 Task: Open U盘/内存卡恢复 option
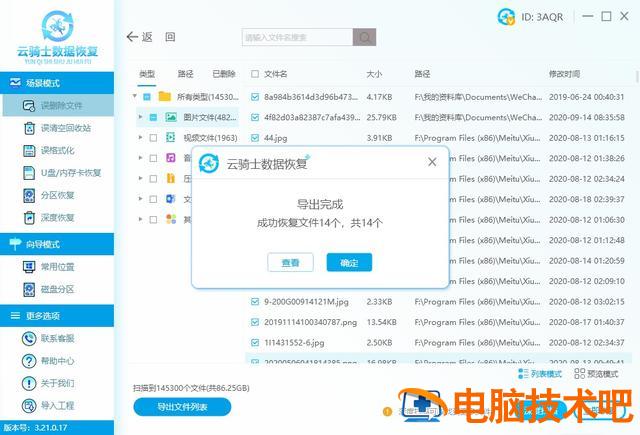pos(62,173)
